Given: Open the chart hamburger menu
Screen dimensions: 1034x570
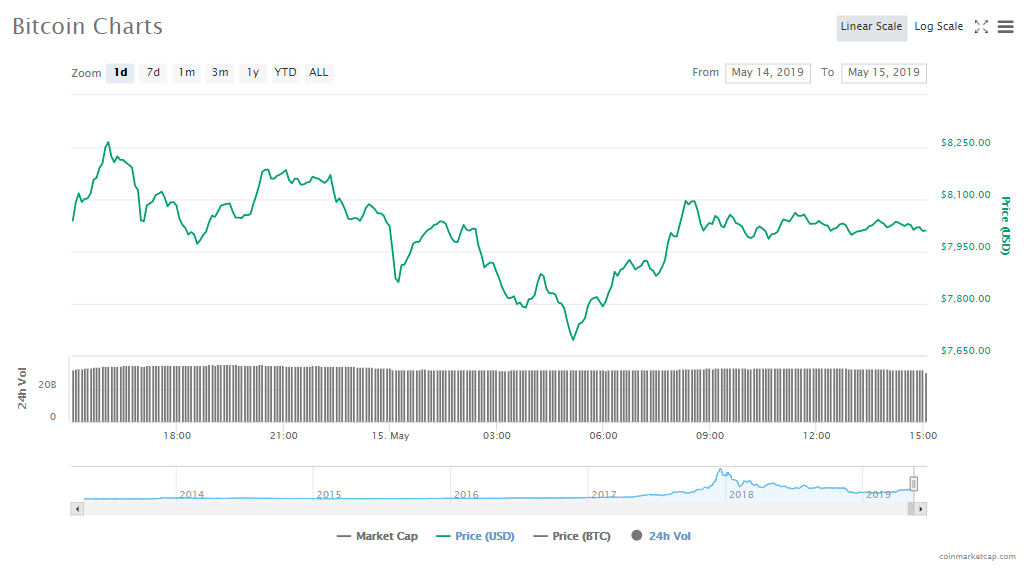Looking at the screenshot, I should tap(1005, 27).
